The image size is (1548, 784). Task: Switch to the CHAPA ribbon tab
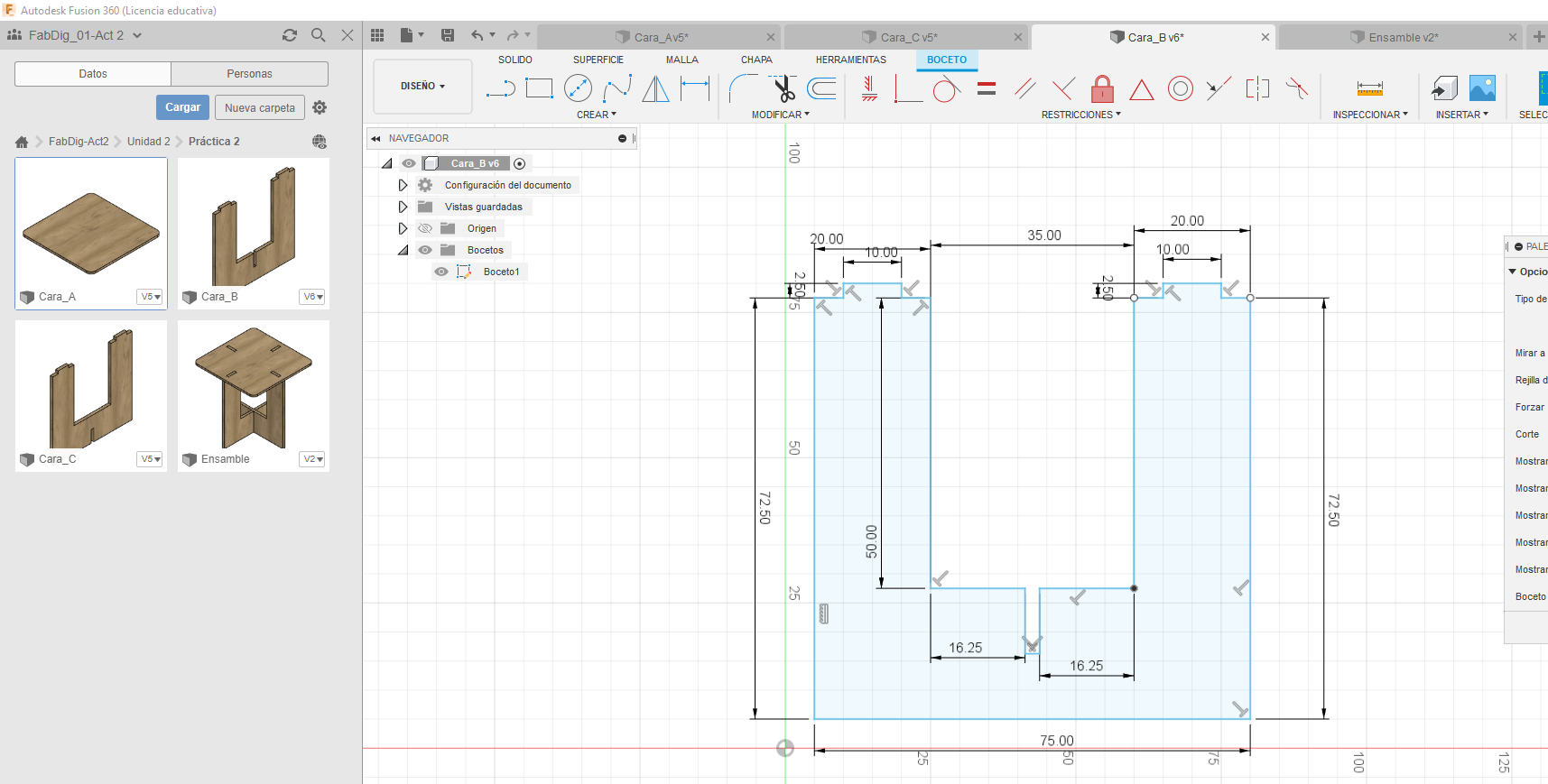756,60
